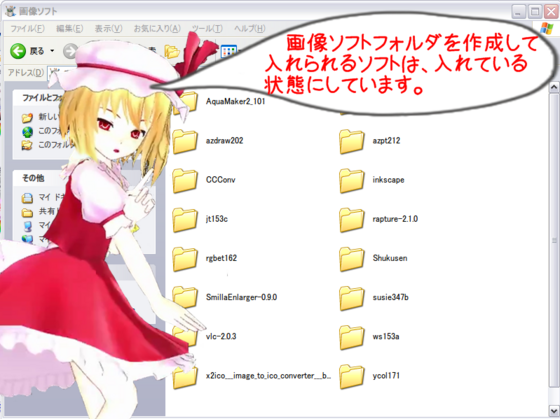Click the その他 panel header

(33, 178)
